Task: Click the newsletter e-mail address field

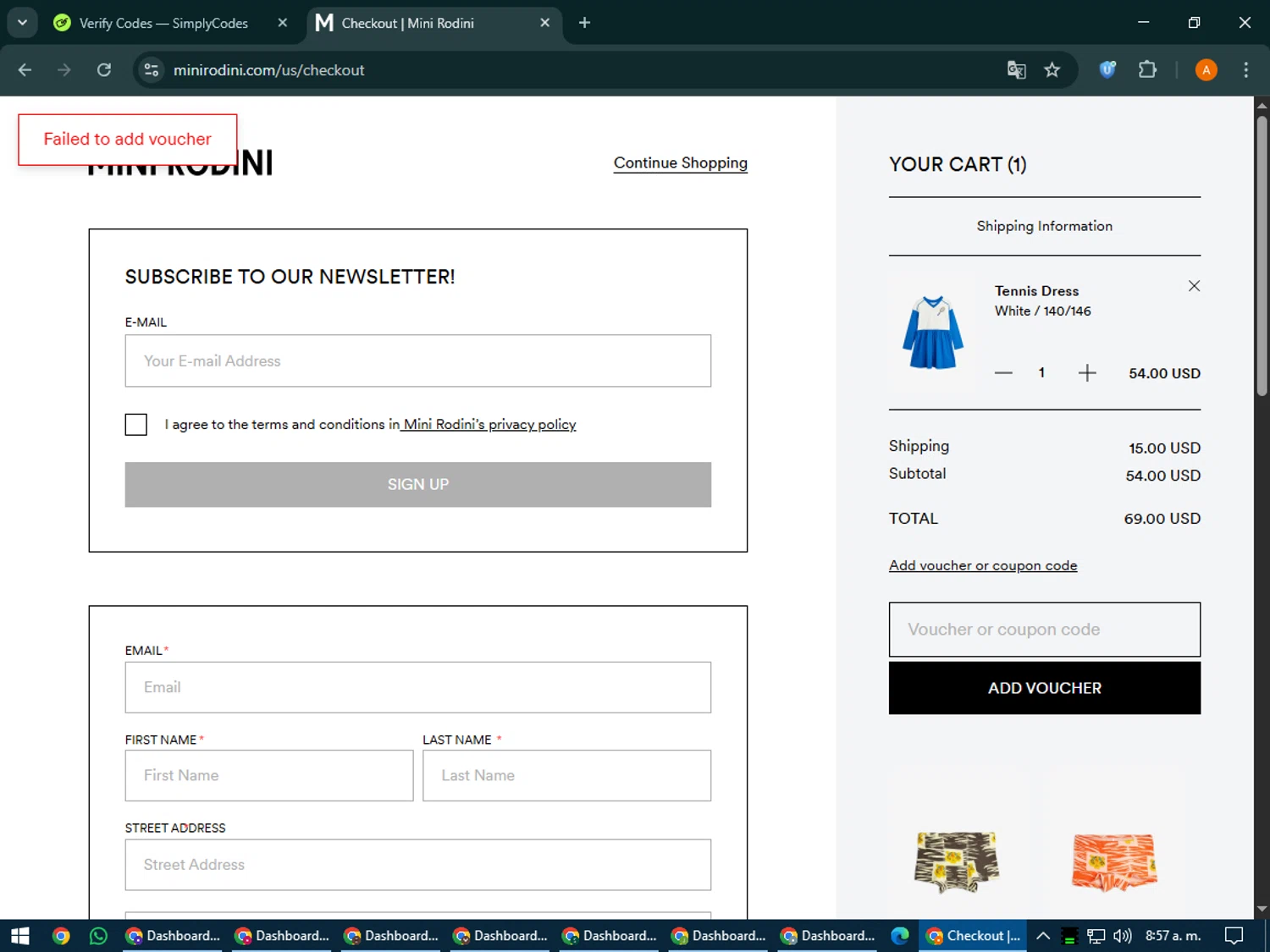Action: [418, 360]
